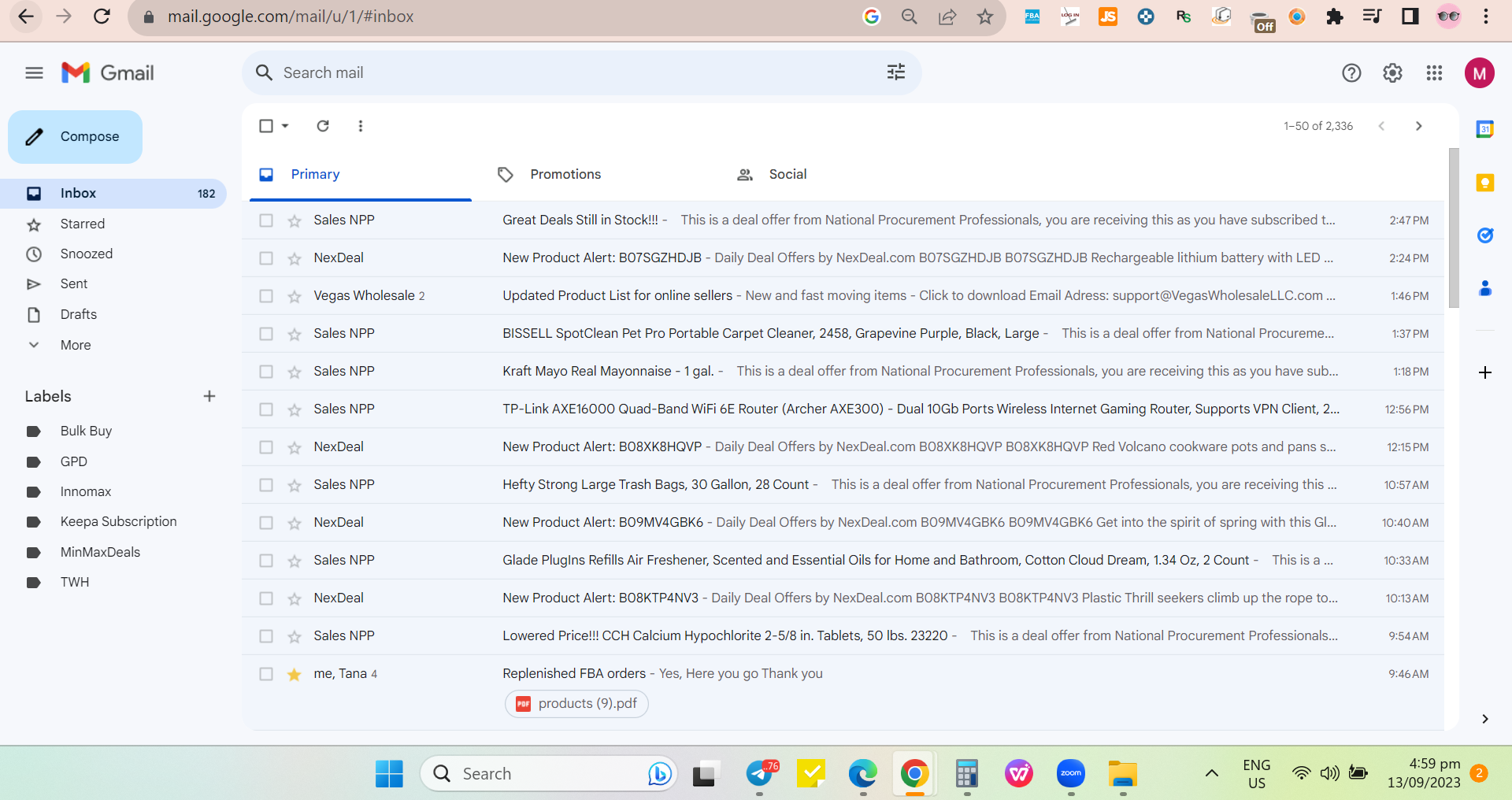Open the Gmail main menu hamburger icon
The height and width of the screenshot is (800, 1512).
(34, 73)
